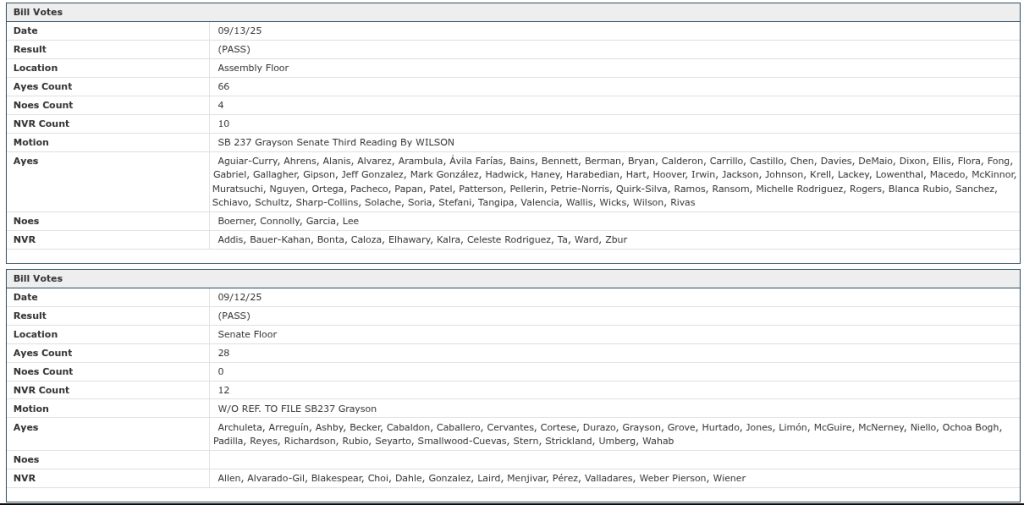Click the name Rivas in Ayes list
The width and height of the screenshot is (1024, 505).
(x=681, y=203)
